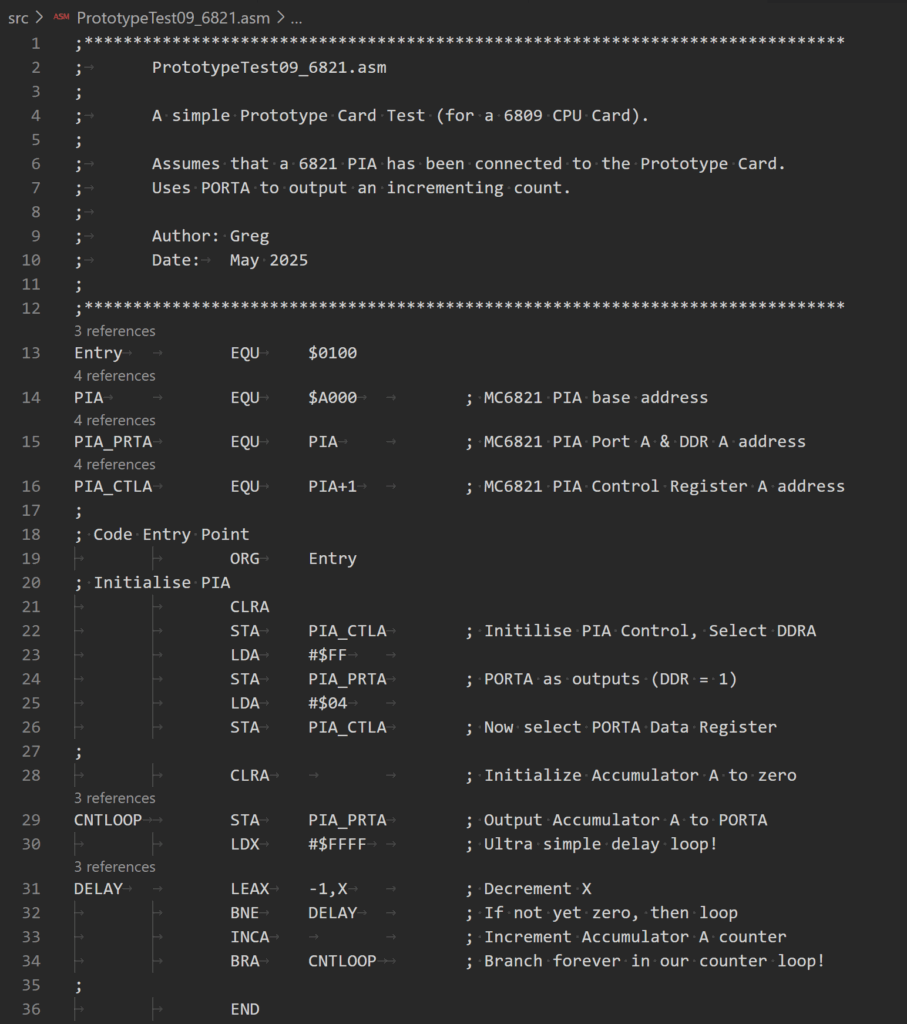Open the 4 references above PIA_CTLA definition
The height and width of the screenshot is (1024, 907).
115,464
